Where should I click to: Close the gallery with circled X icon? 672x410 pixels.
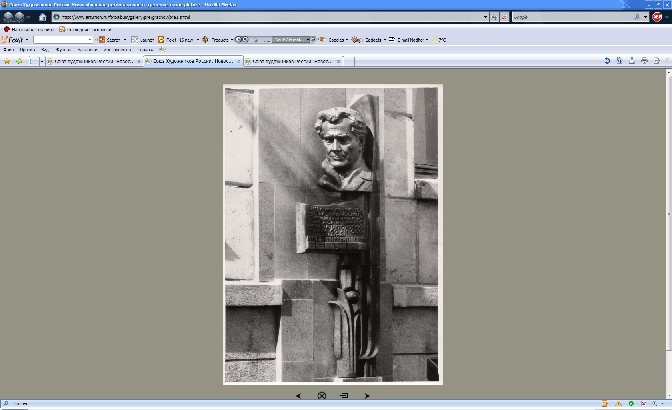point(322,396)
